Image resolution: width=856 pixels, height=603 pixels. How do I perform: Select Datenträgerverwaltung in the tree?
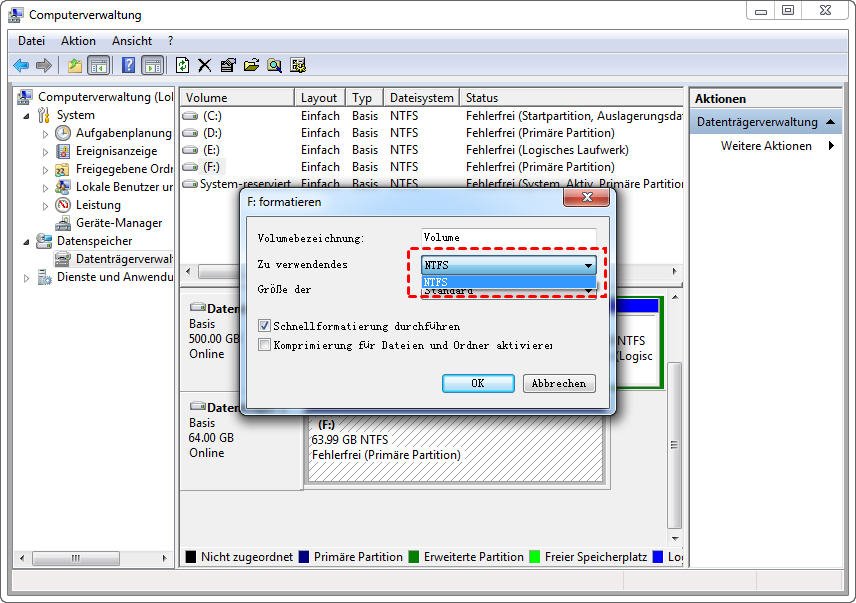[124, 259]
